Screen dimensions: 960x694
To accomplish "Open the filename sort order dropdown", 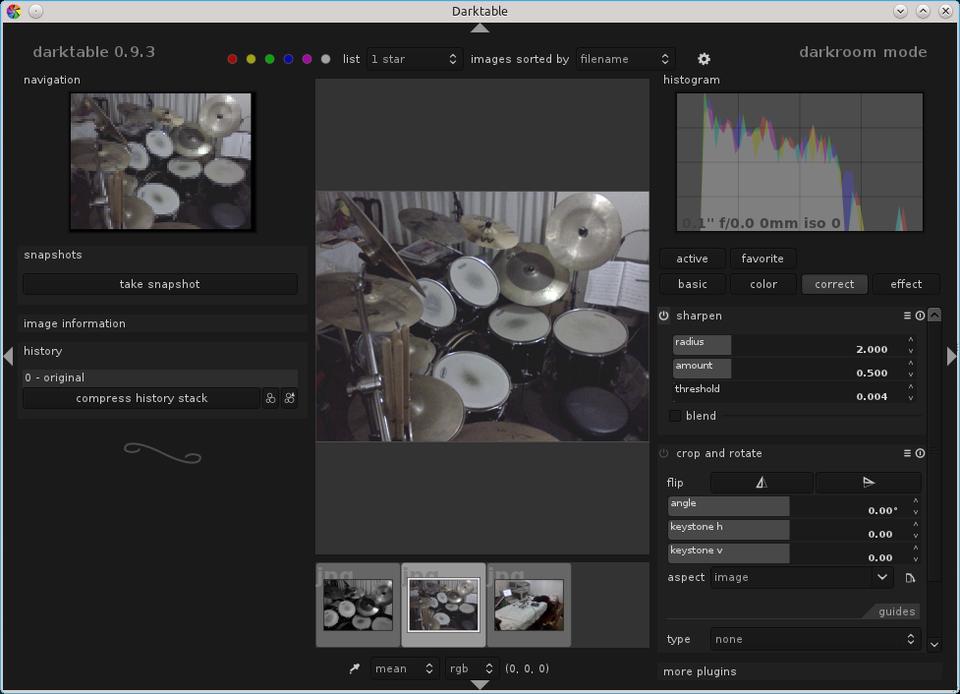I will 625,59.
